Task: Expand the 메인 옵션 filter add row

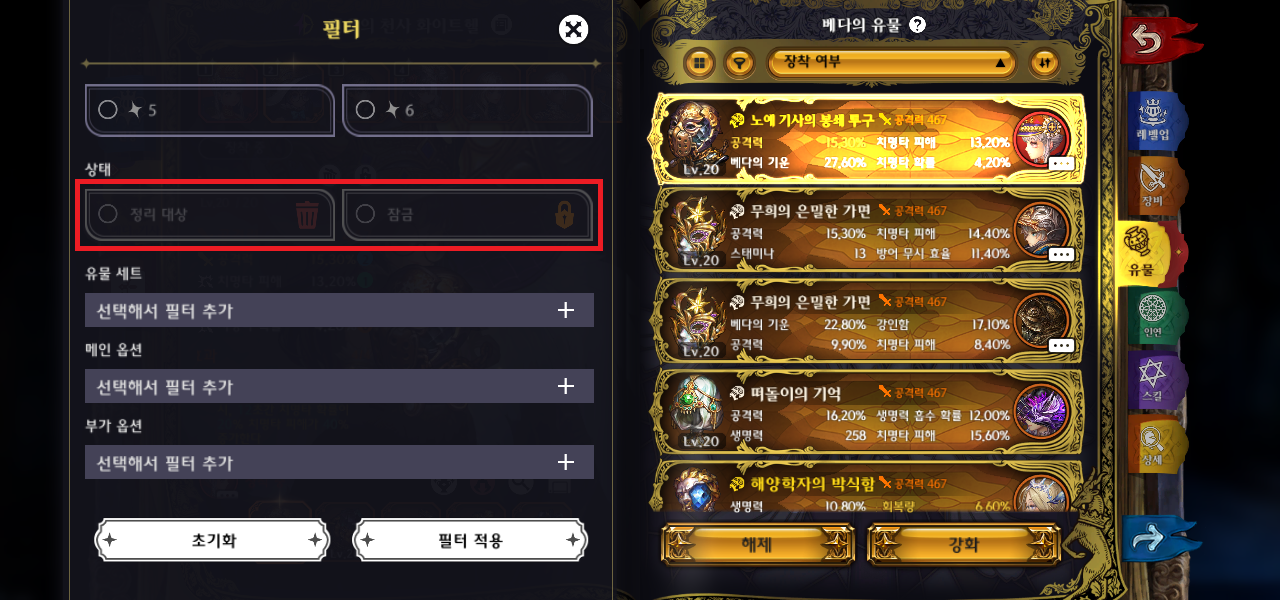Action: click(339, 387)
